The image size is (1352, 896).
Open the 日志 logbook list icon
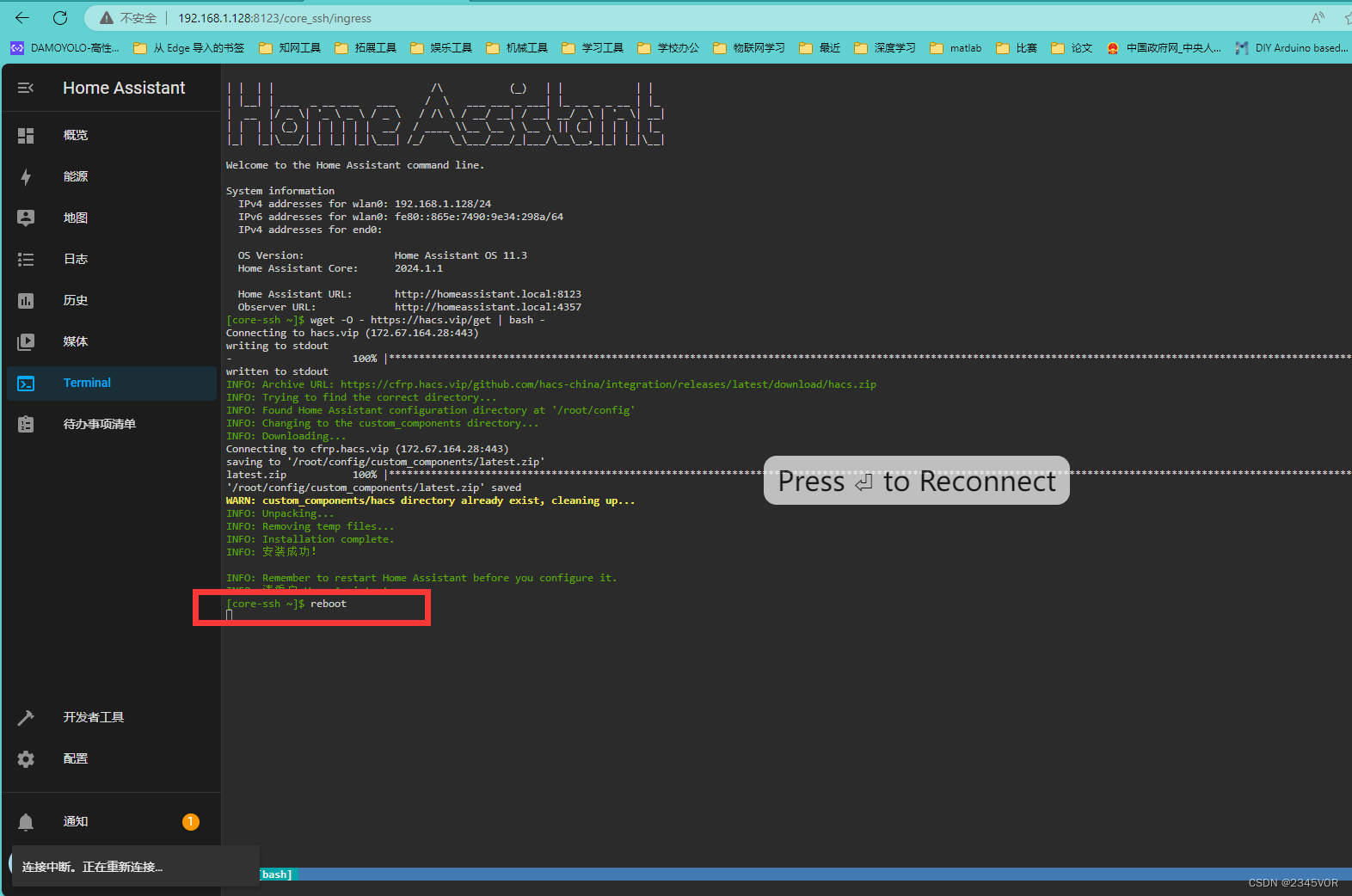tap(26, 259)
